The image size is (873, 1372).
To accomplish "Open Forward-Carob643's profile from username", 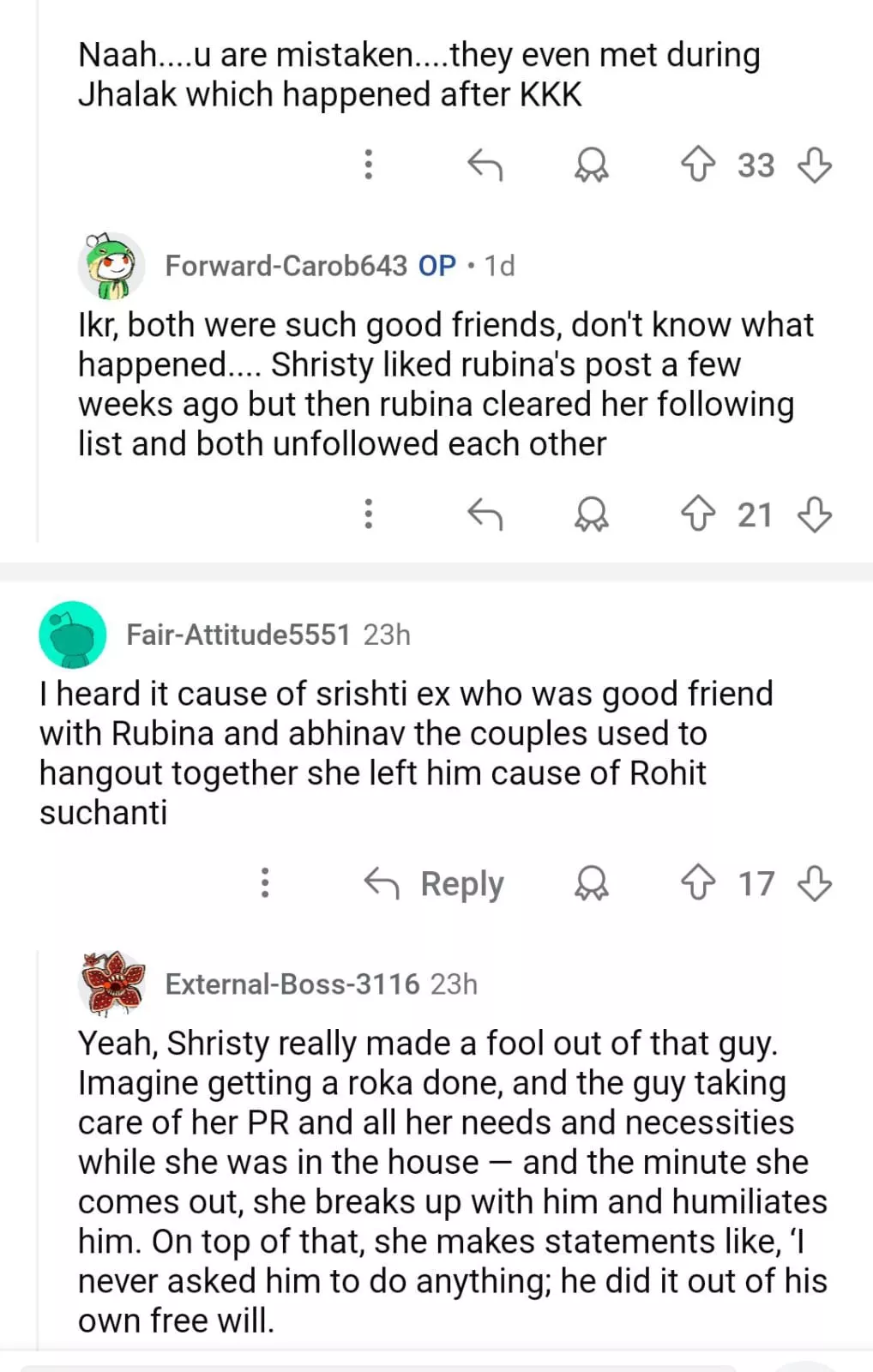I will point(286,266).
